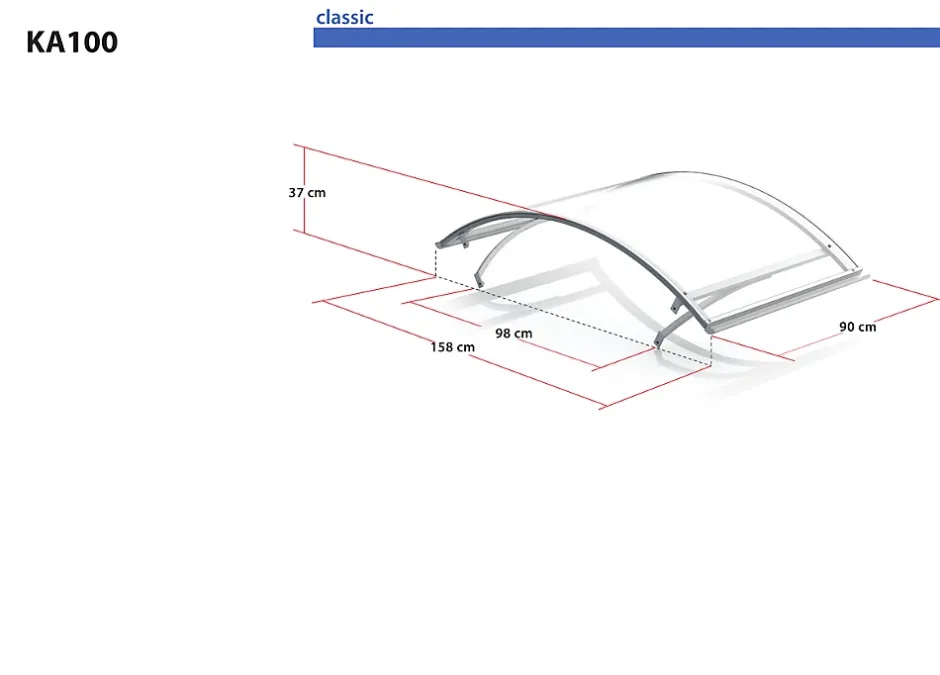Viewport: 940px width, 675px height.
Task: Click the KA100 model heading
Action: (72, 42)
